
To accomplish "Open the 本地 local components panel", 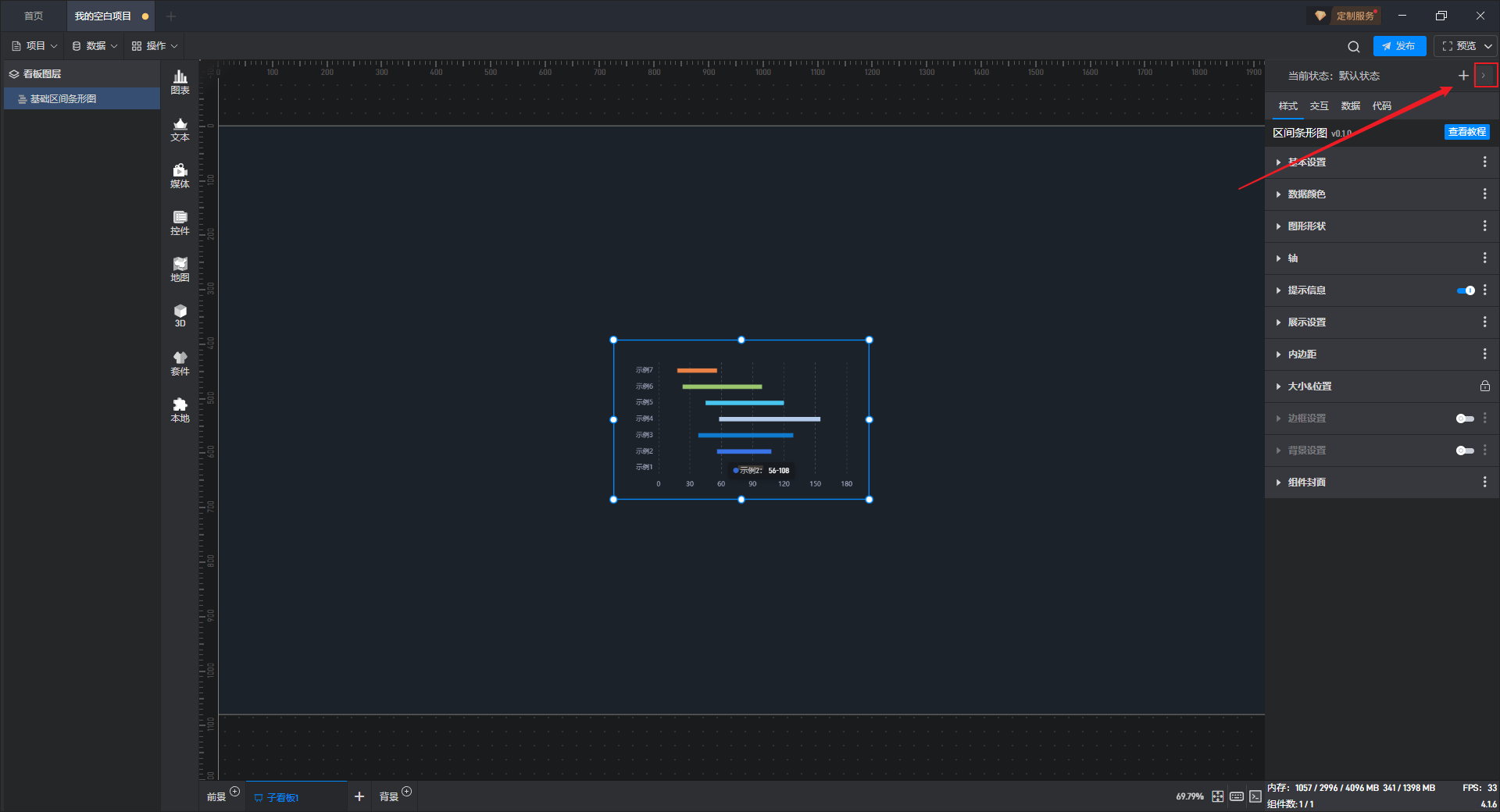I will pyautogui.click(x=180, y=409).
